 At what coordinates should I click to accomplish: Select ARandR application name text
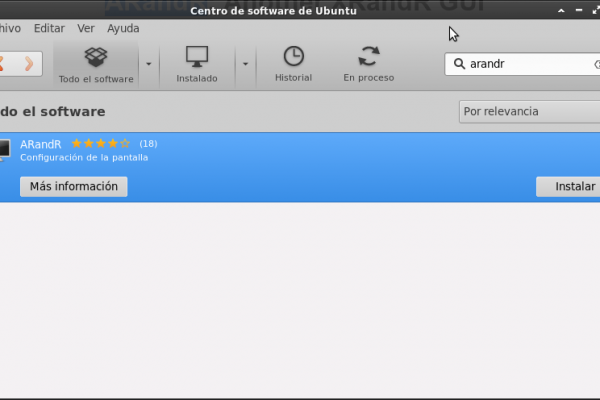[41, 144]
